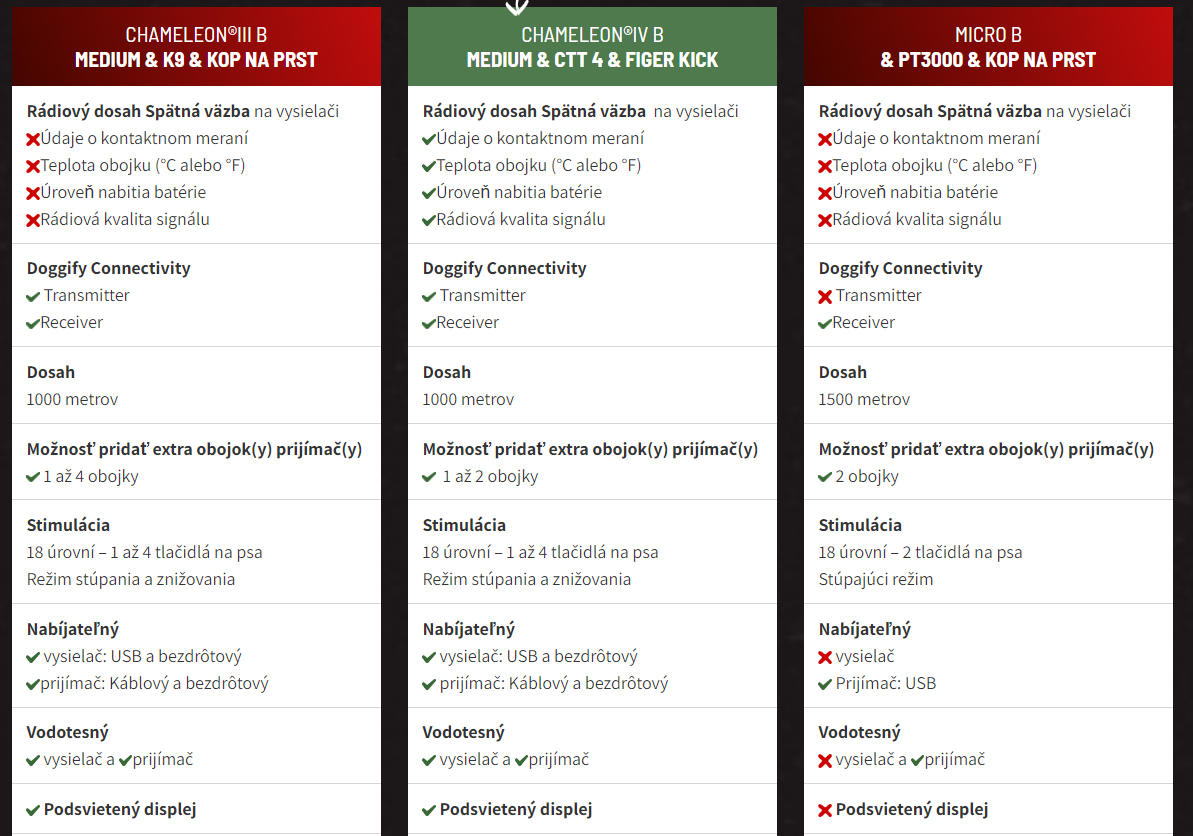The image size is (1193, 836).
Task: Click Vodotesný heading in Micro B column
Action: 859,732
